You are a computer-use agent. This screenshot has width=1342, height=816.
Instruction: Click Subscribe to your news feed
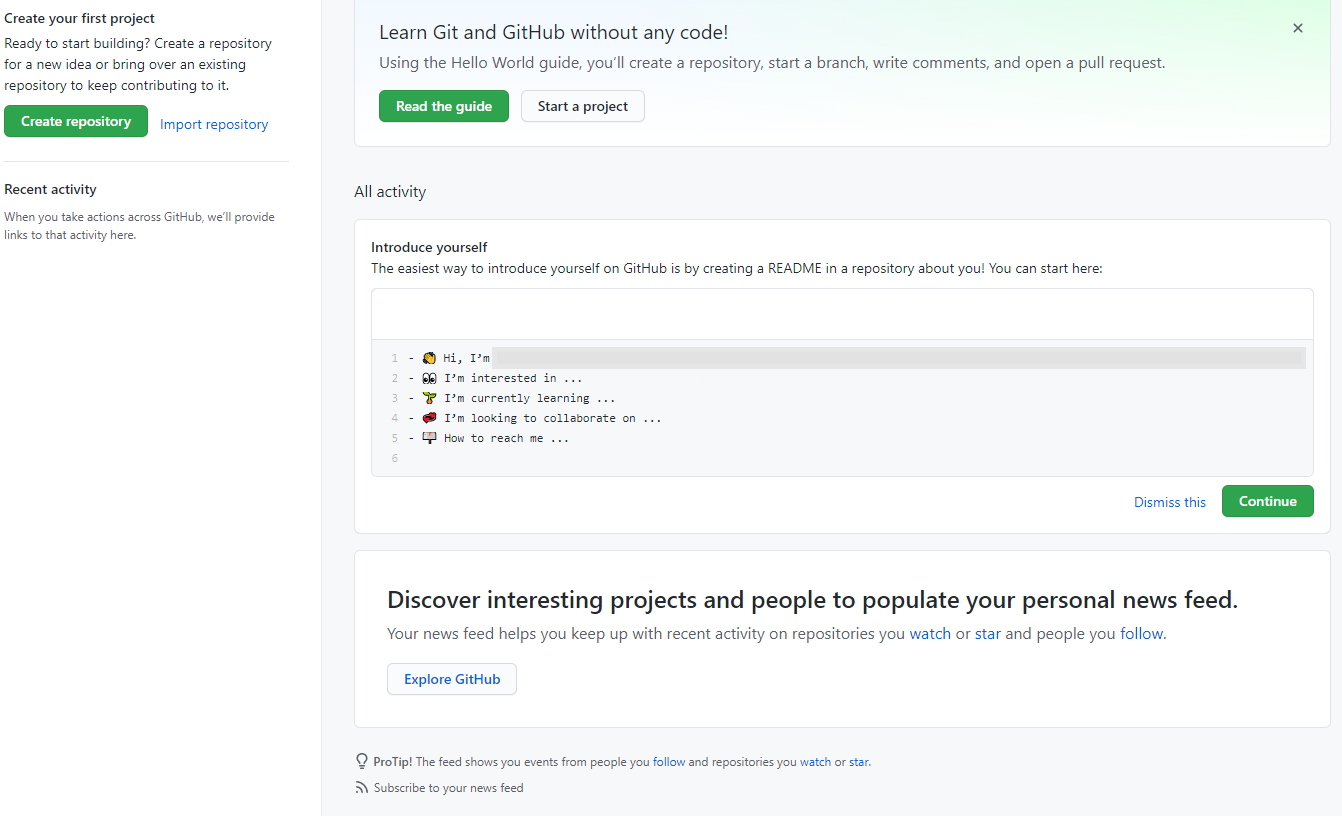click(x=448, y=788)
